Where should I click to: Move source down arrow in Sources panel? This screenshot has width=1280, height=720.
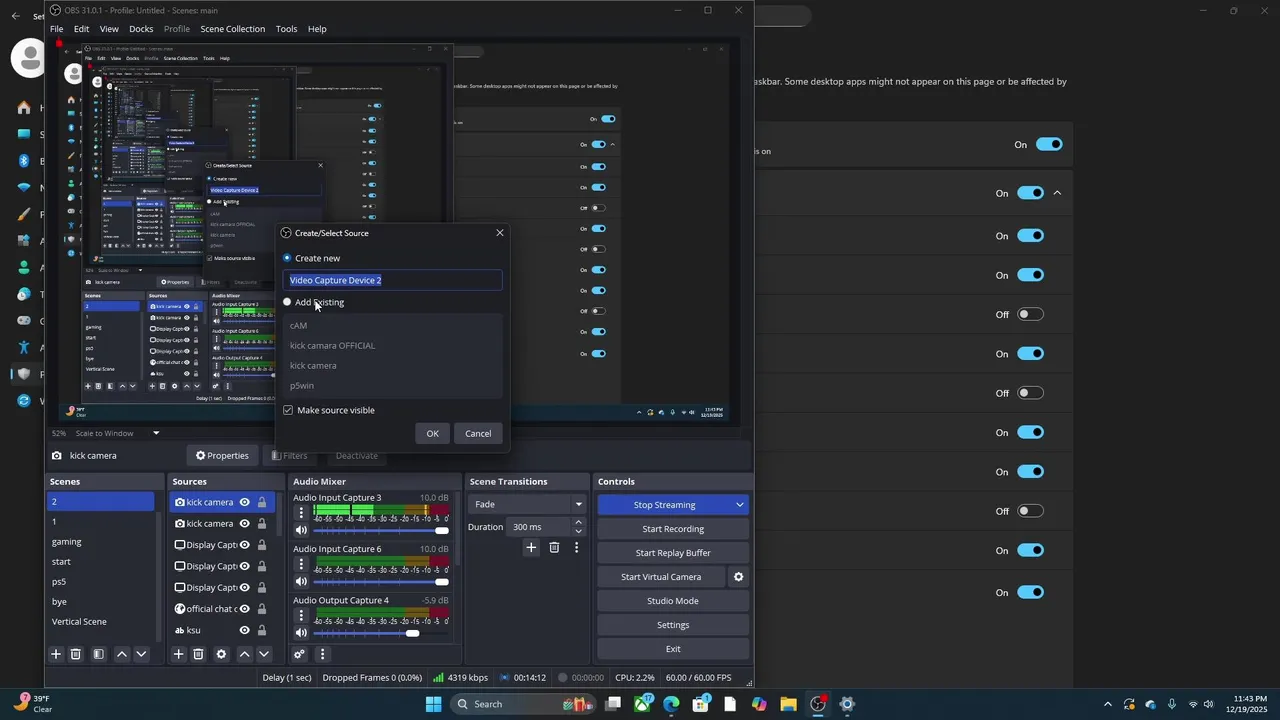point(264,654)
